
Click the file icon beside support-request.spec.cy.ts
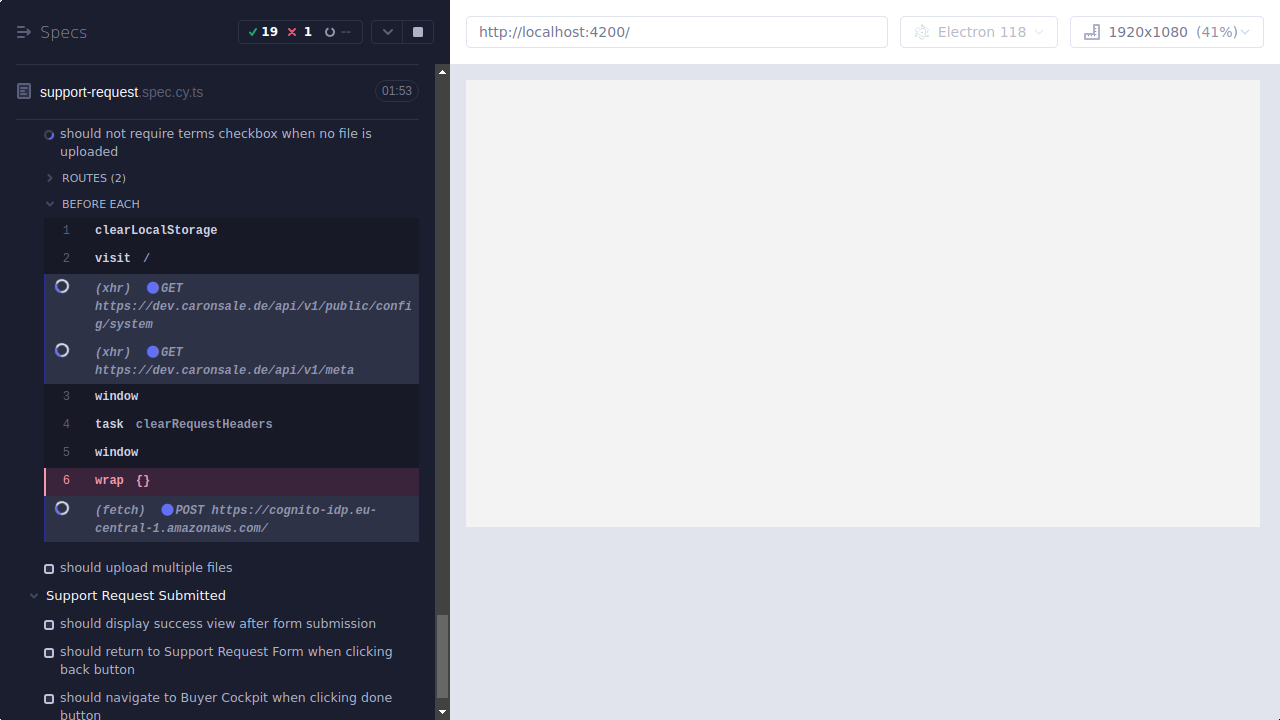click(22, 90)
